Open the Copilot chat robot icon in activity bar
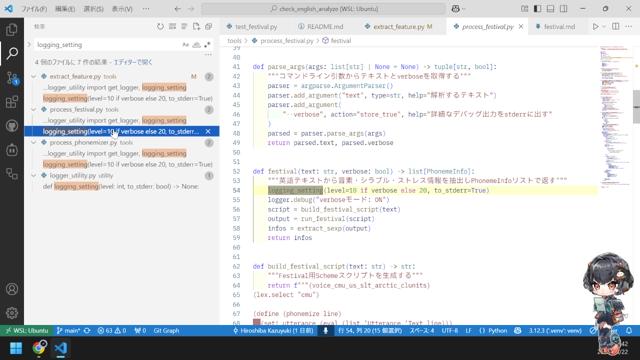 click(12, 150)
